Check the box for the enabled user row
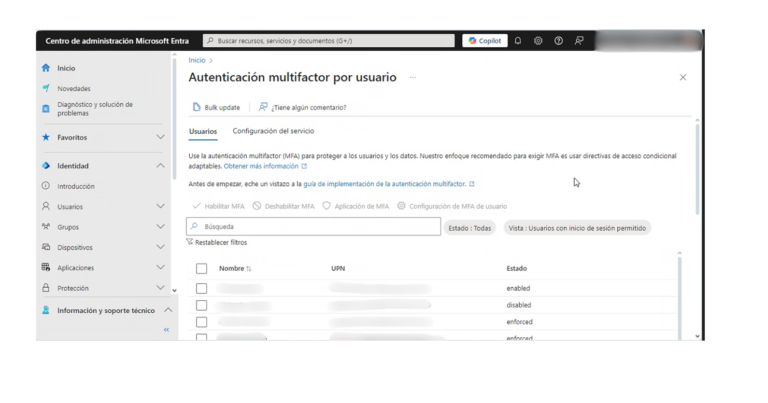768x403 pixels. click(201, 289)
